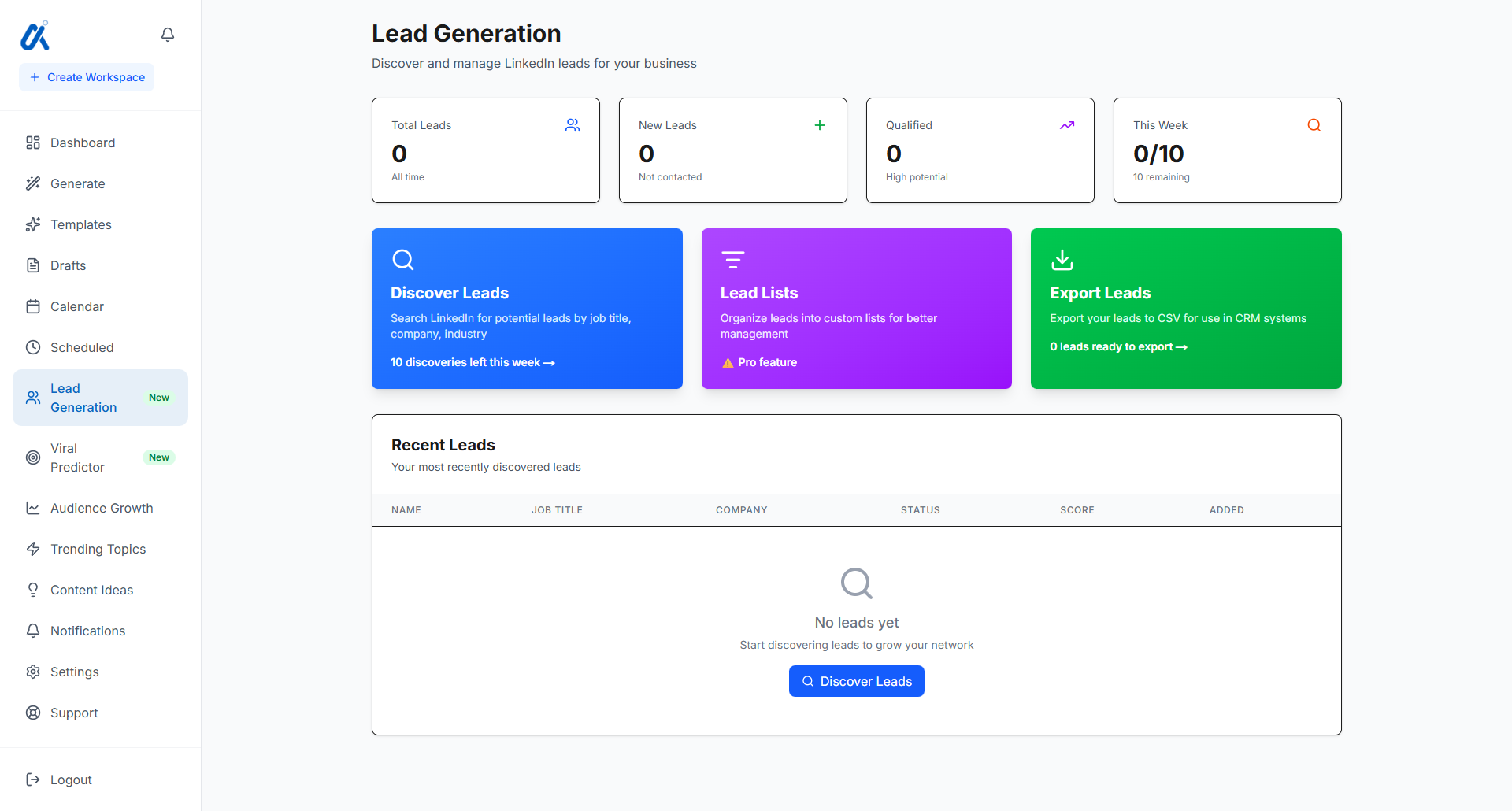Click the Calendar icon in sidebar
The width and height of the screenshot is (1512, 811).
pyautogui.click(x=33, y=306)
